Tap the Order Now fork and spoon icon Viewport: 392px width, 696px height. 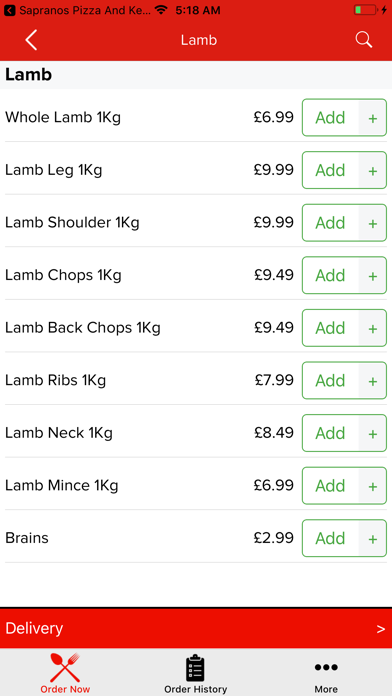(x=65, y=668)
